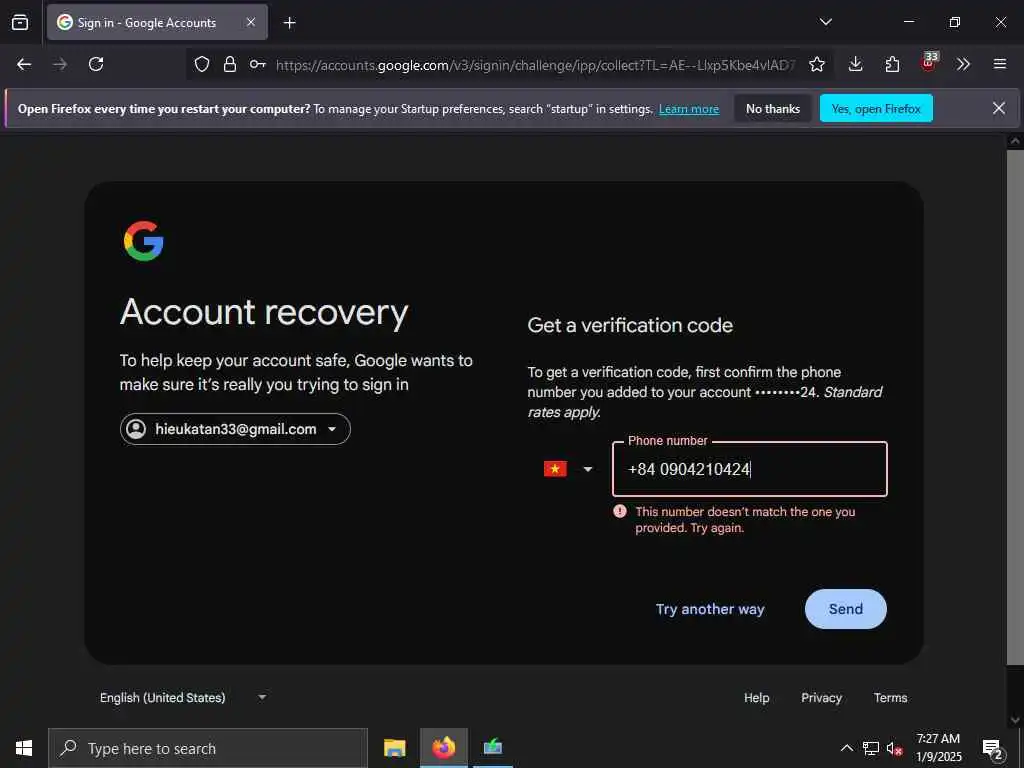
Task: Open the Terms link
Action: click(890, 697)
